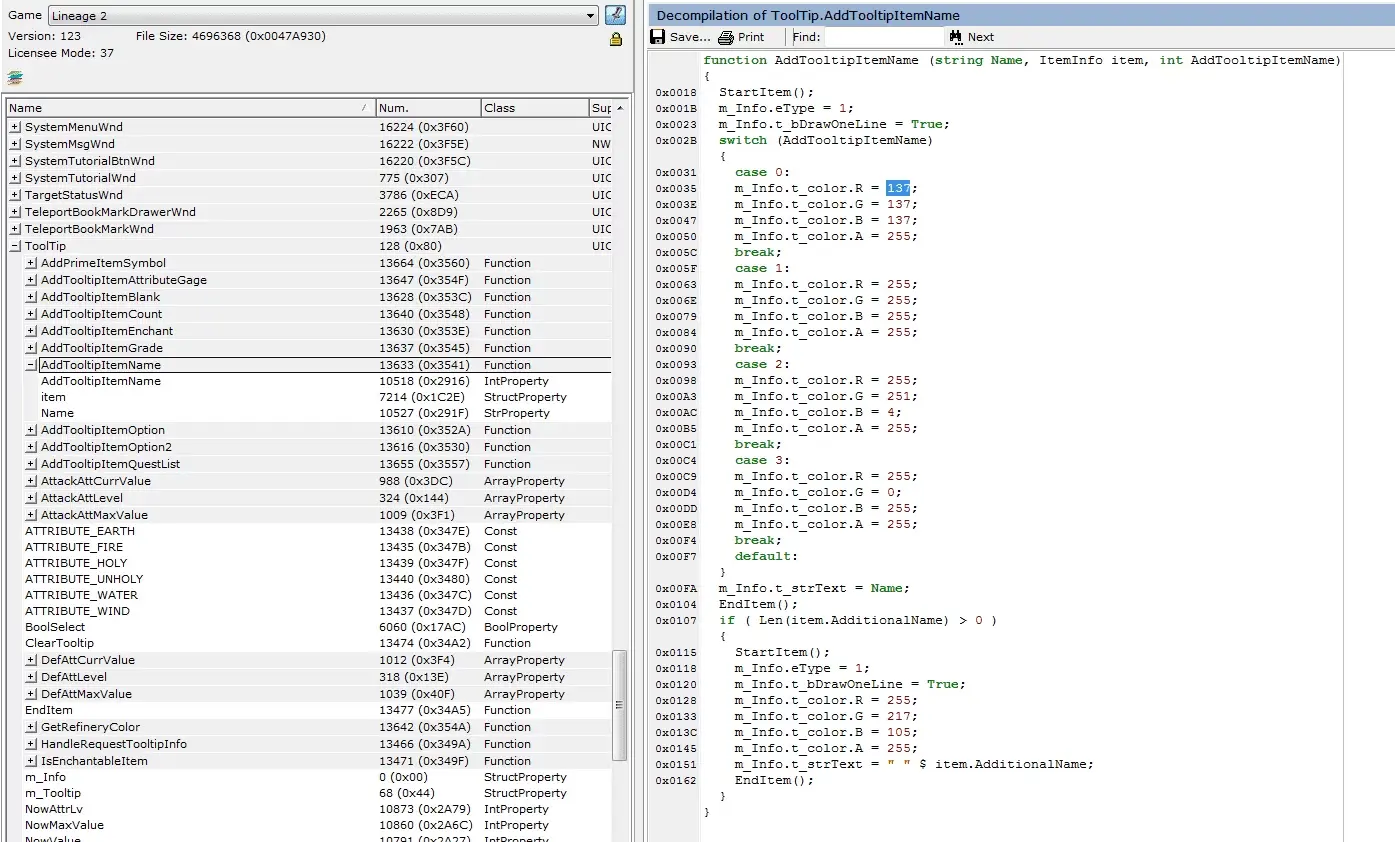Select the ATTRIBUTE_HOLY constant
This screenshot has width=1395, height=842.
coord(309,563)
